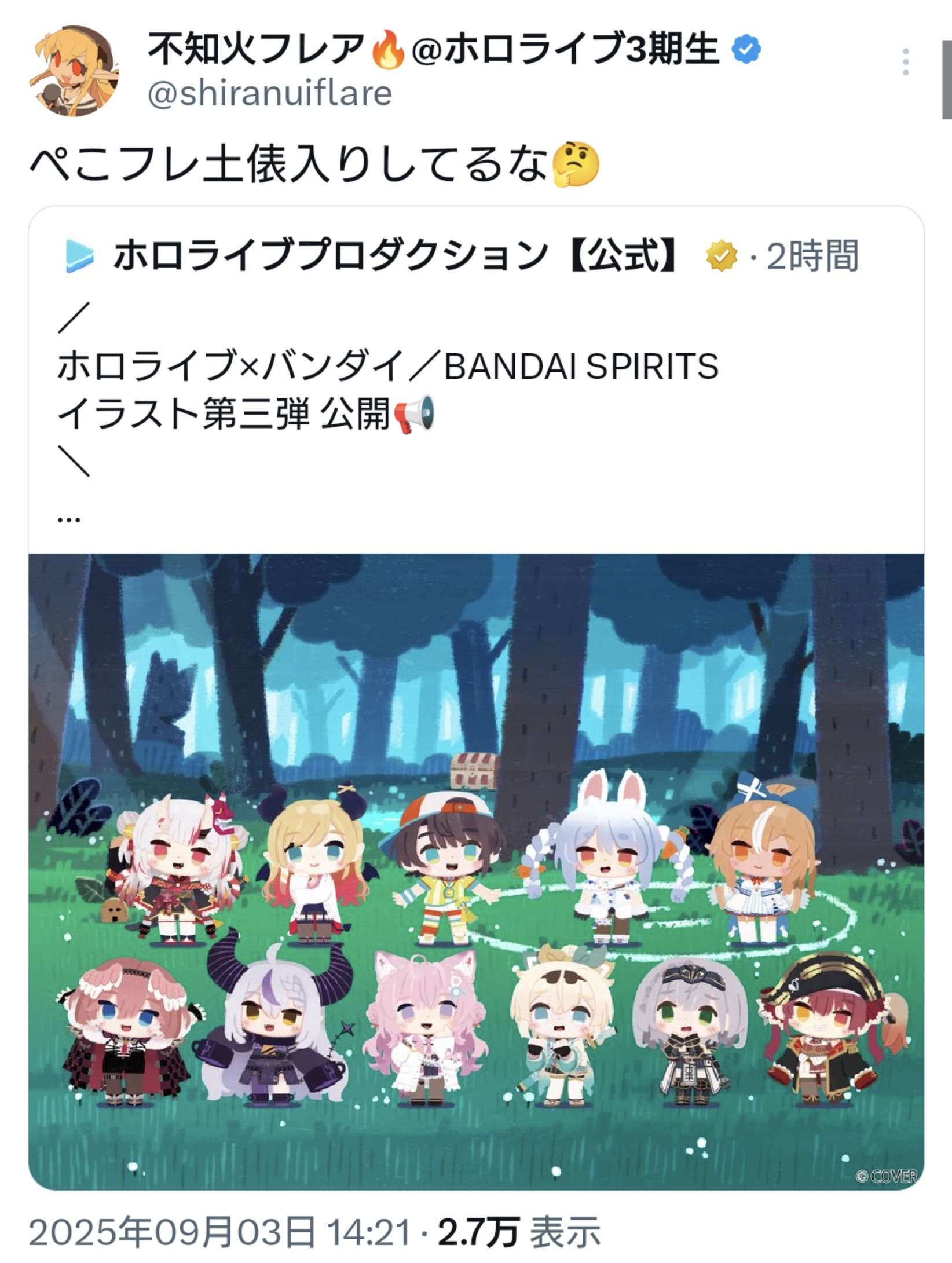Viewport: 952px width, 1263px height.
Task: Click the gold verified badge
Action: click(x=721, y=256)
